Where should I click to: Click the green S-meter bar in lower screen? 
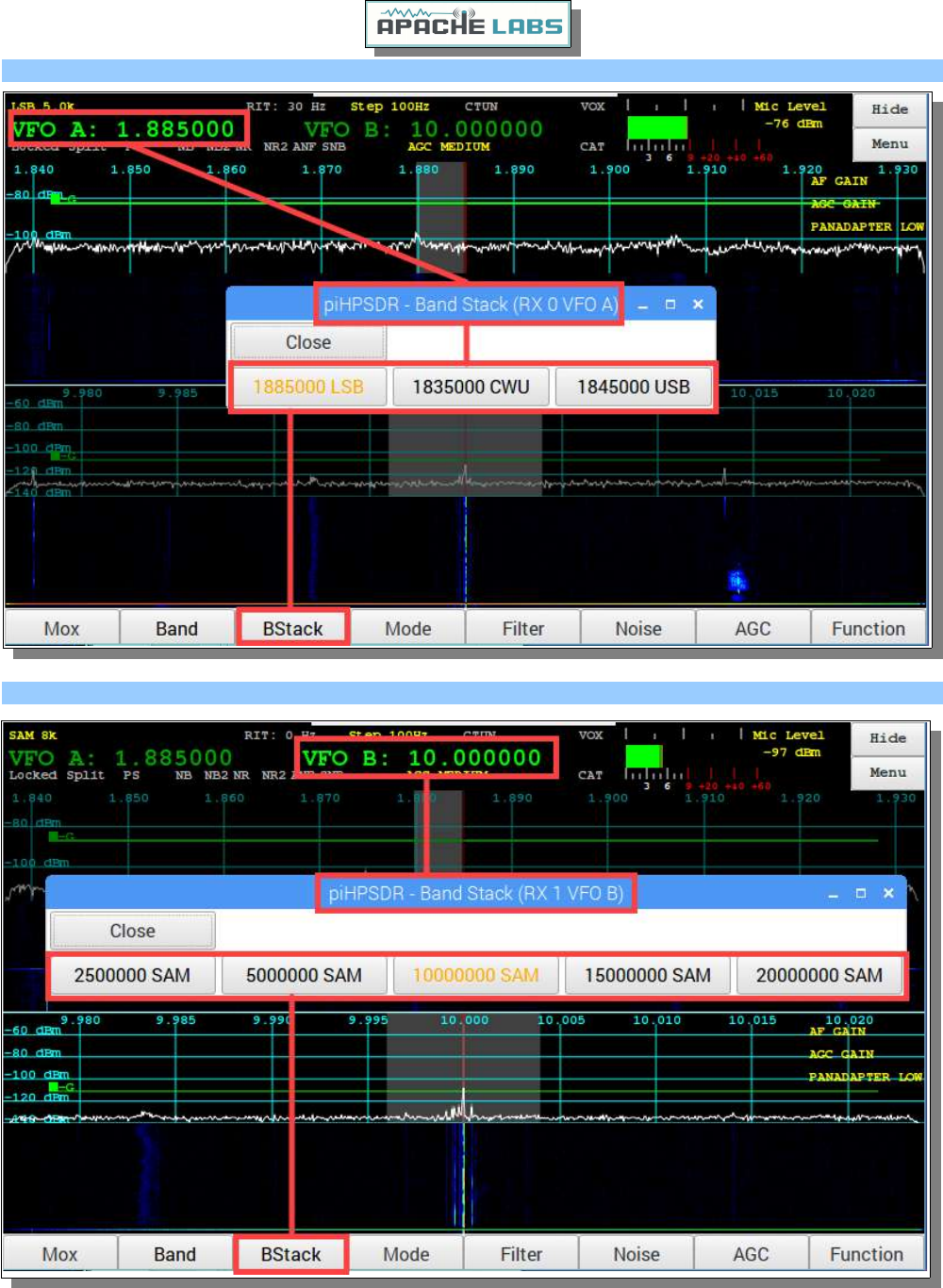coord(644,756)
